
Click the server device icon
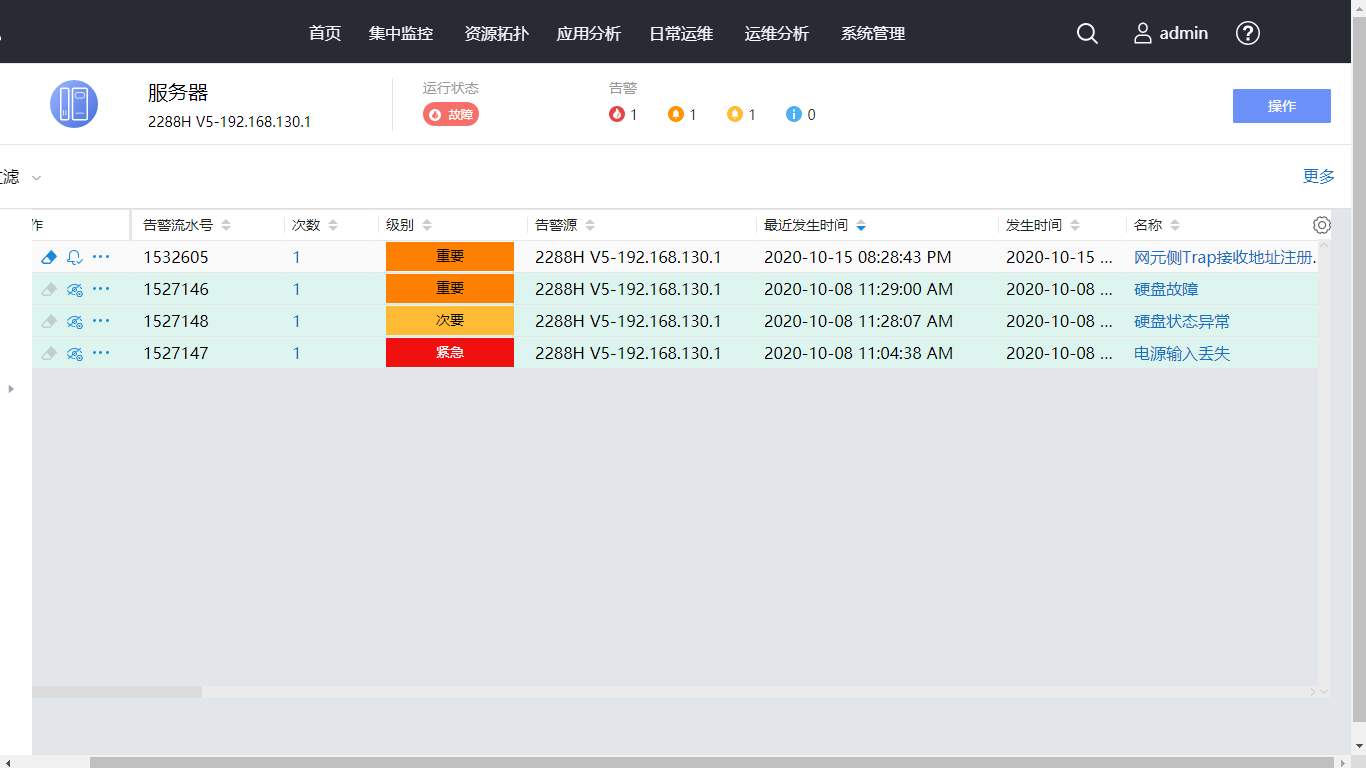tap(74, 104)
